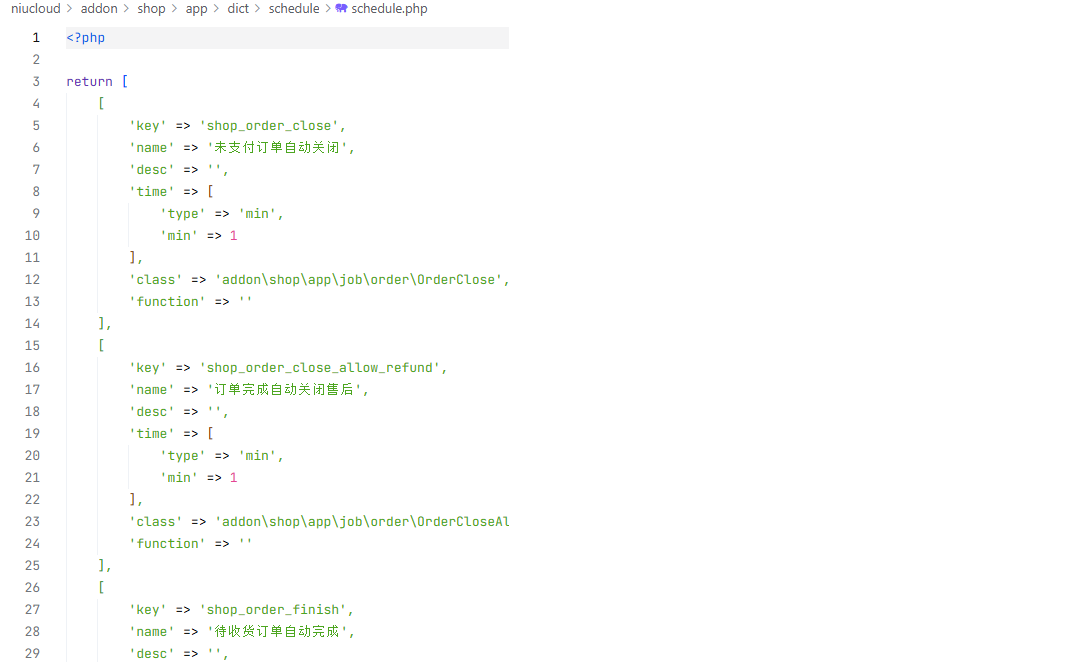1090x662 pixels.
Task: Click the value 1 on line 10
Action: click(234, 236)
